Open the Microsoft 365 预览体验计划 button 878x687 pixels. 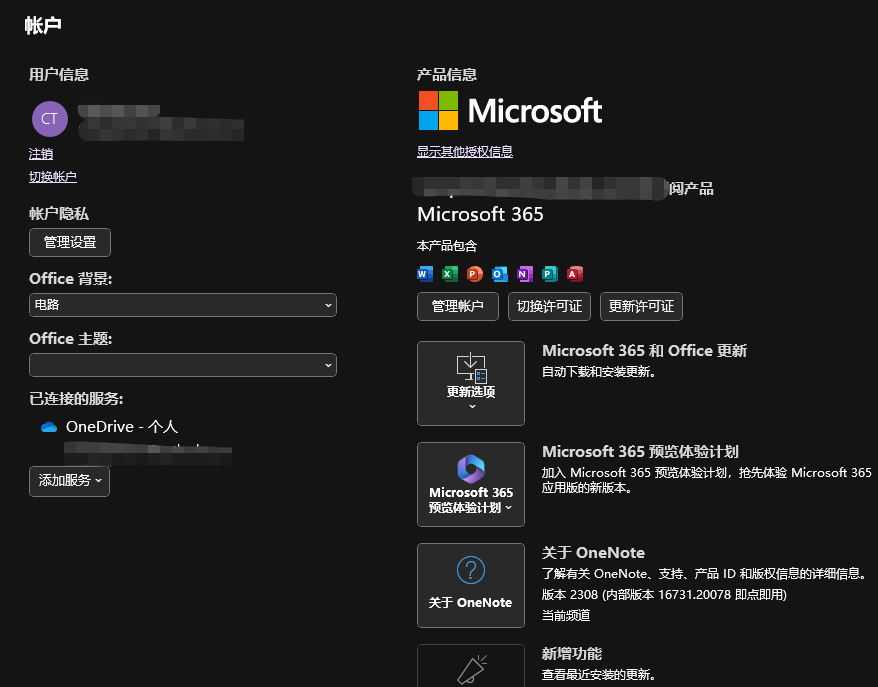[x=471, y=484]
